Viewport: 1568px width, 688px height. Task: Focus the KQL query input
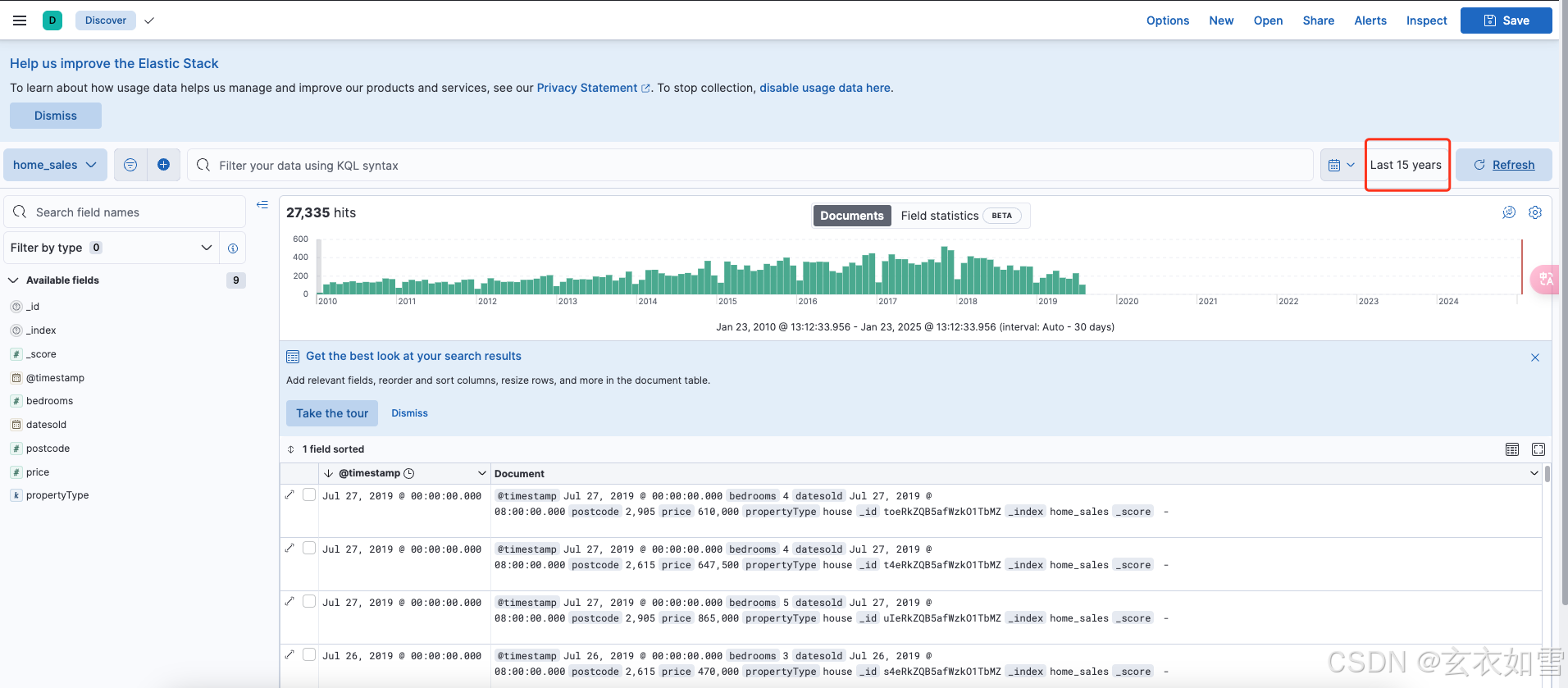(x=750, y=165)
